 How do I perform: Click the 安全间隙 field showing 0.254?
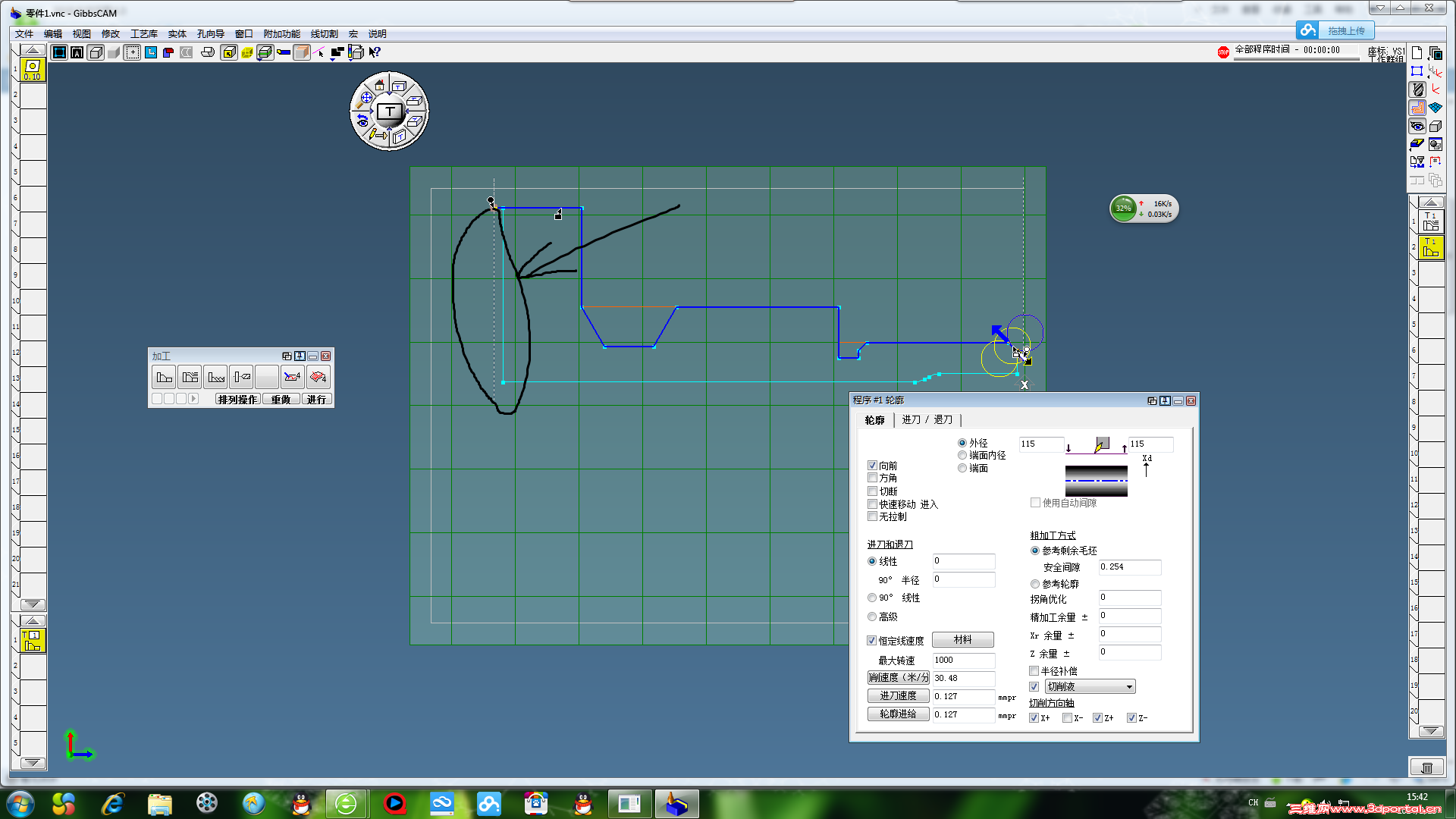[x=1130, y=567]
